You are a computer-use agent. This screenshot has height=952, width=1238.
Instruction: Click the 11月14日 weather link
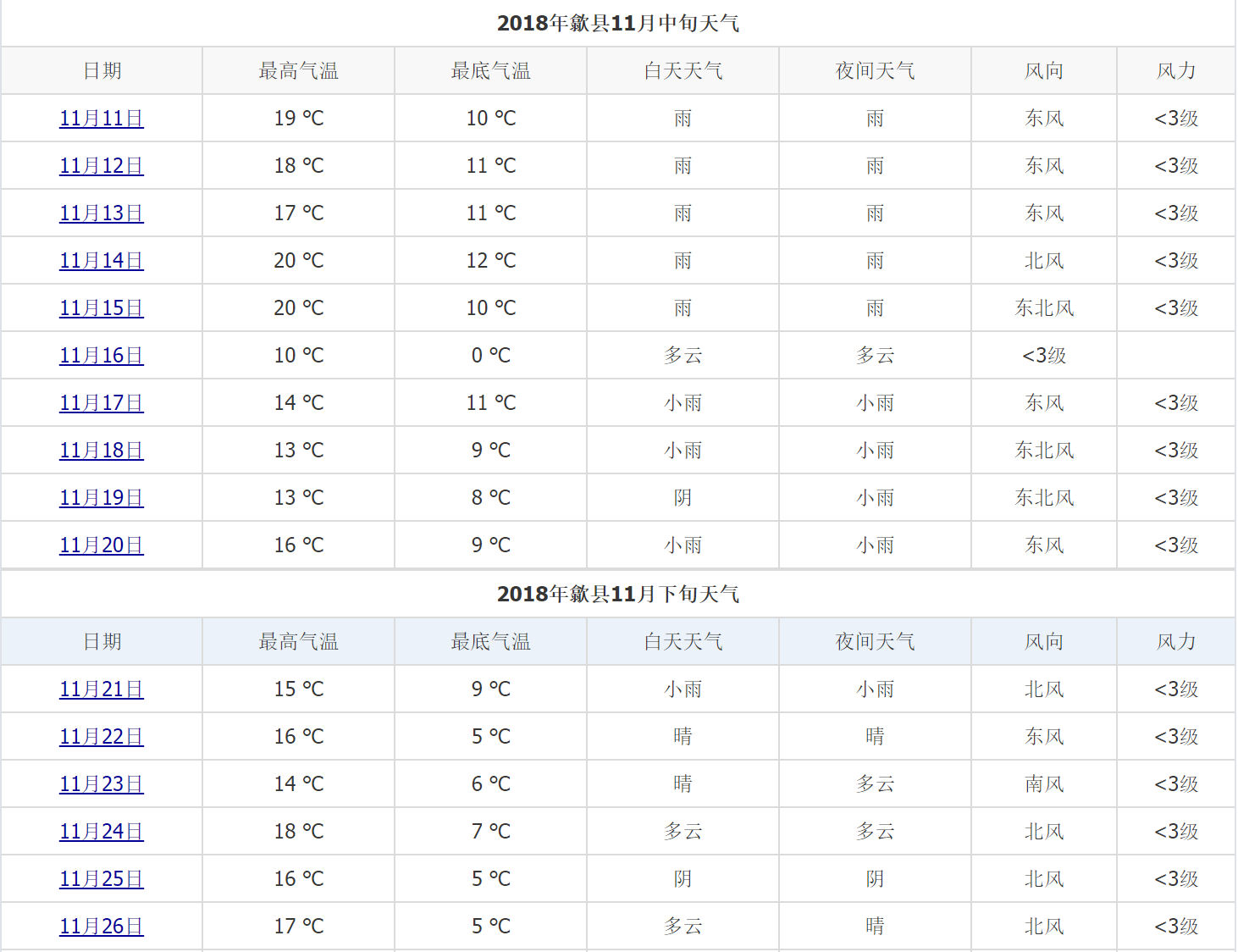(x=102, y=261)
